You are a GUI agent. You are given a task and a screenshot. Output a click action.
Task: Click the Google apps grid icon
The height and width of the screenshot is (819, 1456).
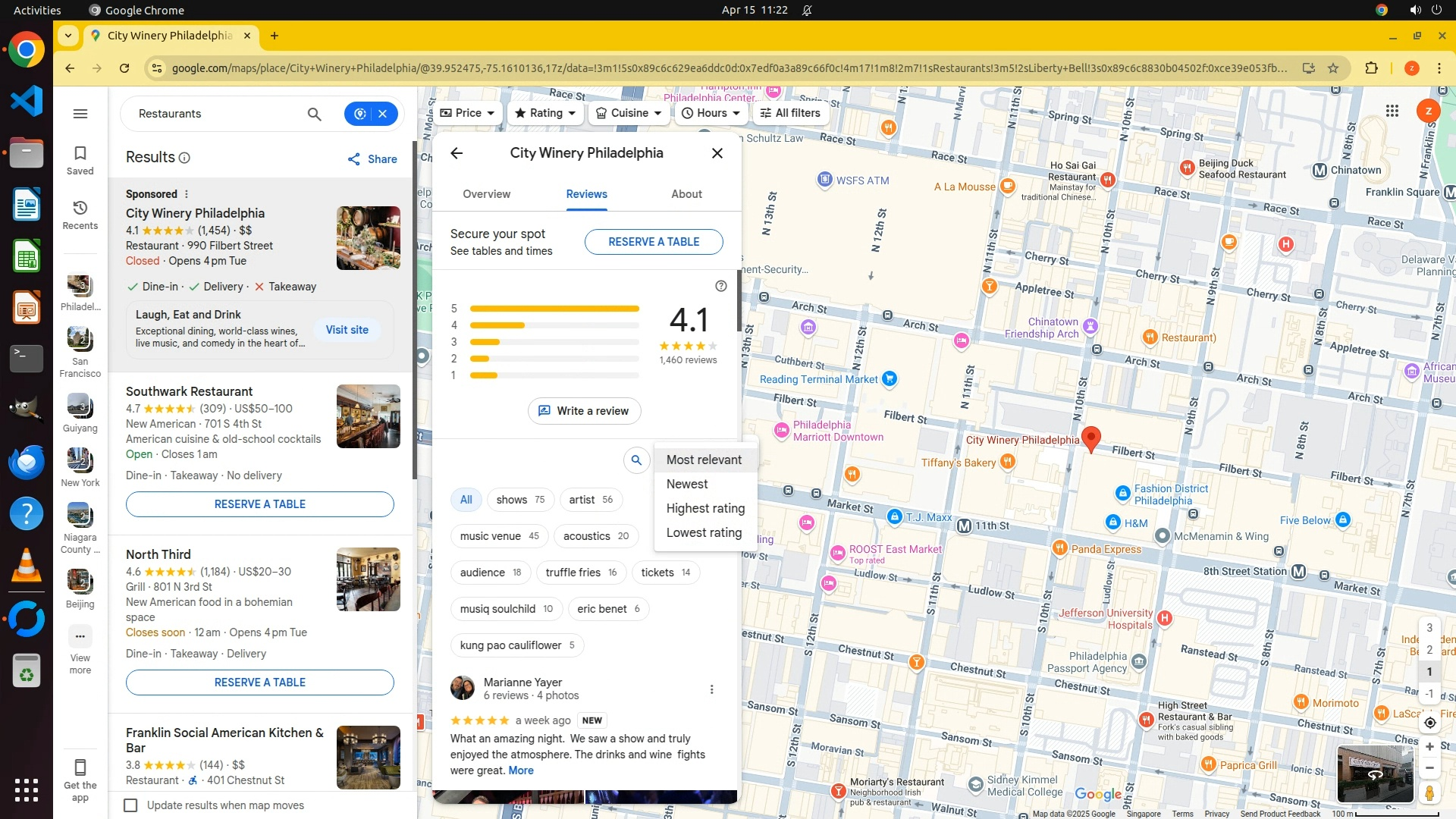click(x=1392, y=111)
